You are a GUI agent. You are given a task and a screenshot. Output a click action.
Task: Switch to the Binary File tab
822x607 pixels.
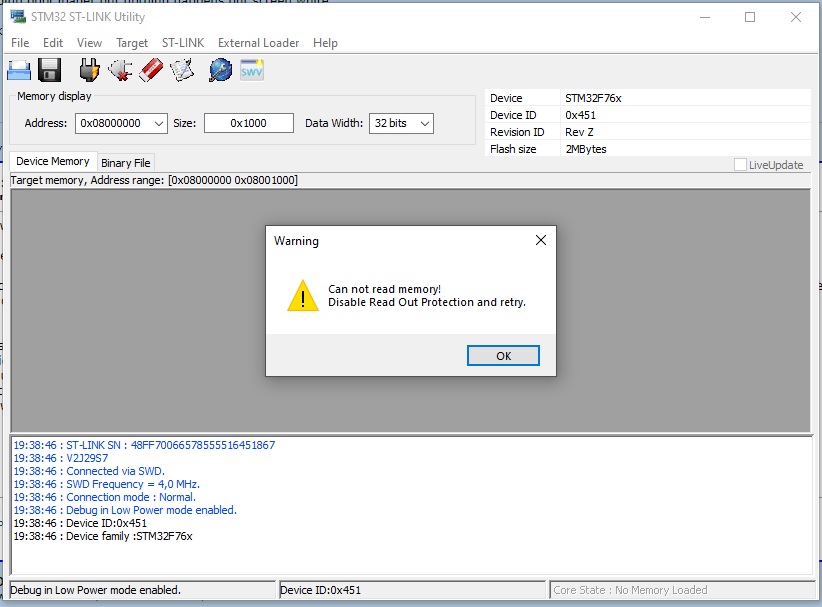(126, 163)
